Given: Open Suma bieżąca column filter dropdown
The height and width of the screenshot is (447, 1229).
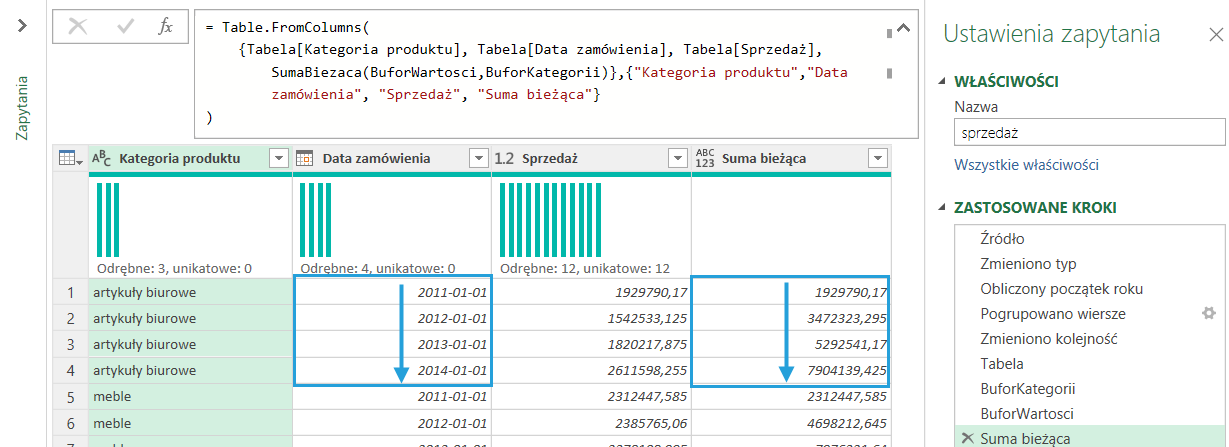Looking at the screenshot, I should [877, 158].
